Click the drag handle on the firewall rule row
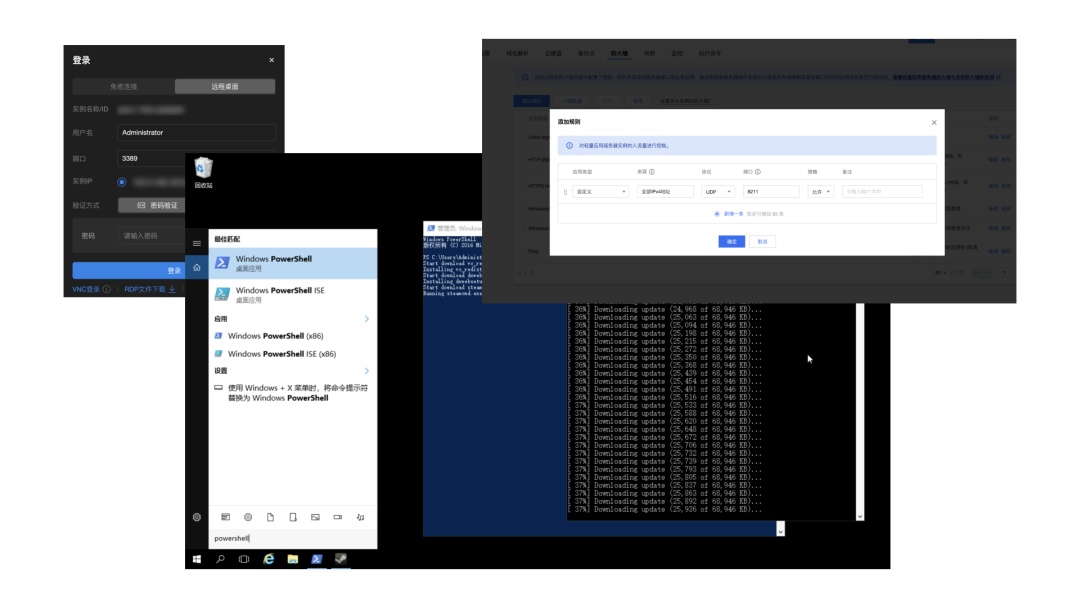 pyautogui.click(x=565, y=192)
